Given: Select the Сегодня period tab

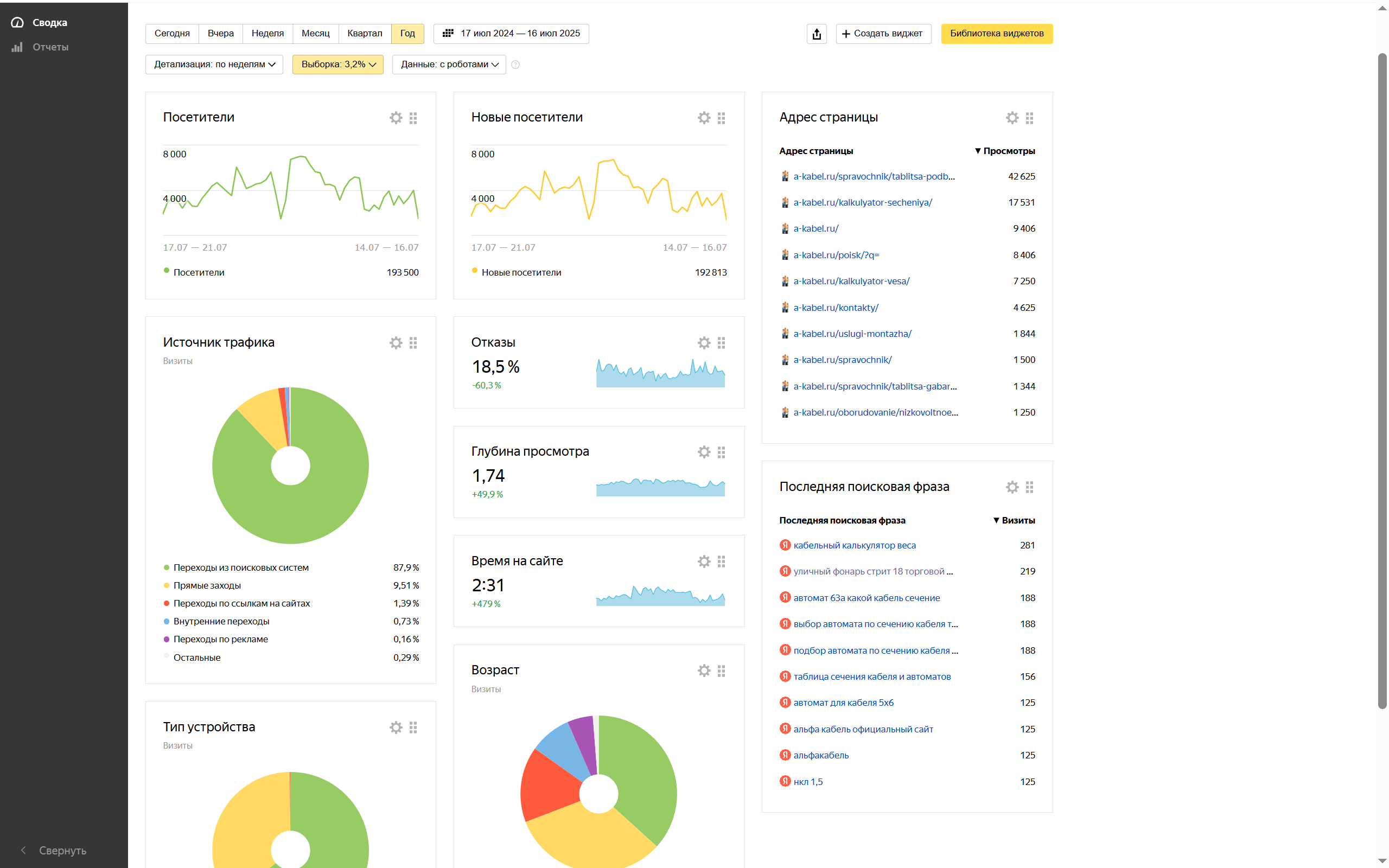Looking at the screenshot, I should click(x=172, y=33).
